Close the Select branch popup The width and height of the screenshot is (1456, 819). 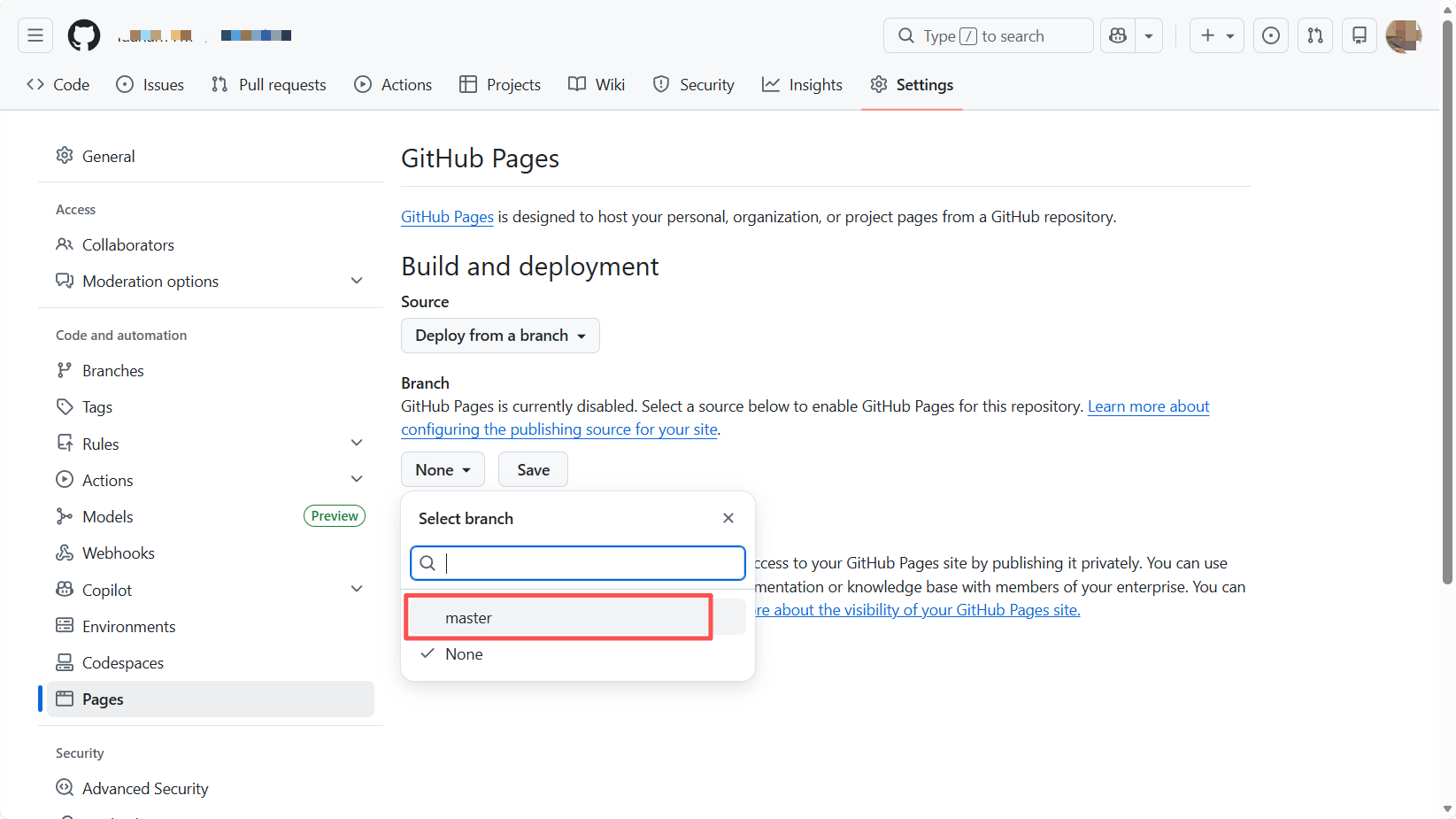728,518
